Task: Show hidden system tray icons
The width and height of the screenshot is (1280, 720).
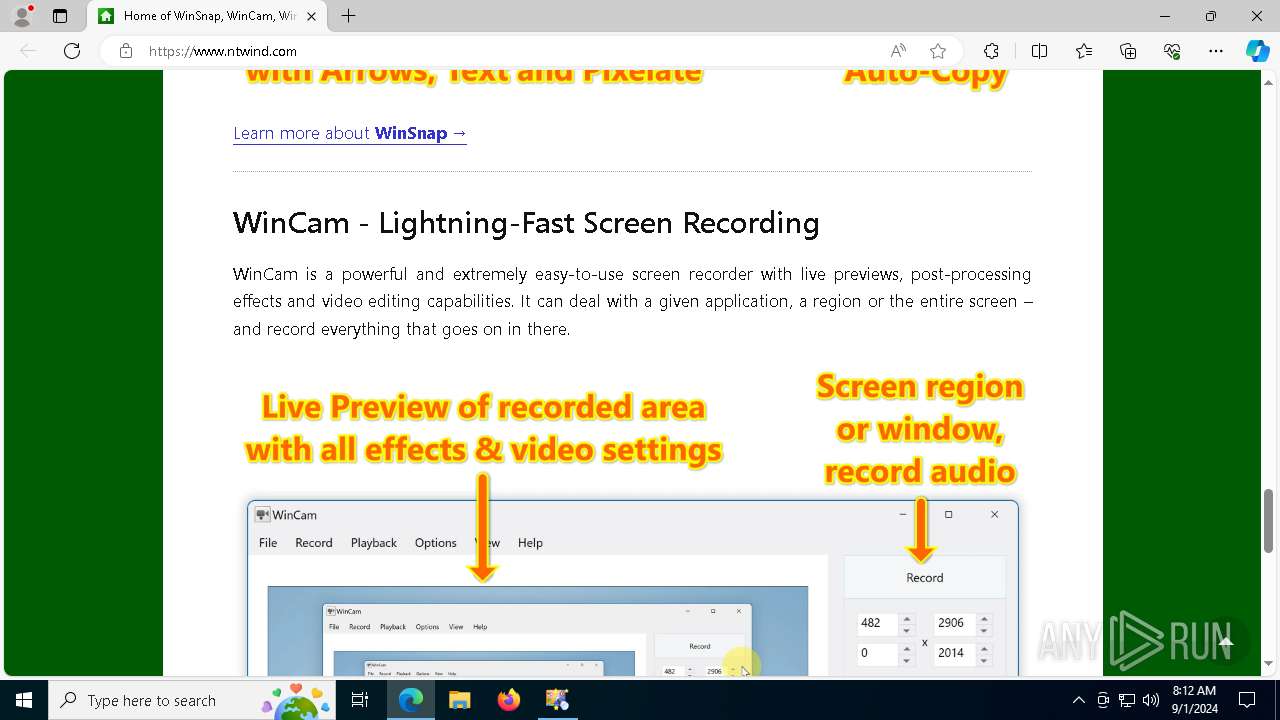Action: point(1078,700)
